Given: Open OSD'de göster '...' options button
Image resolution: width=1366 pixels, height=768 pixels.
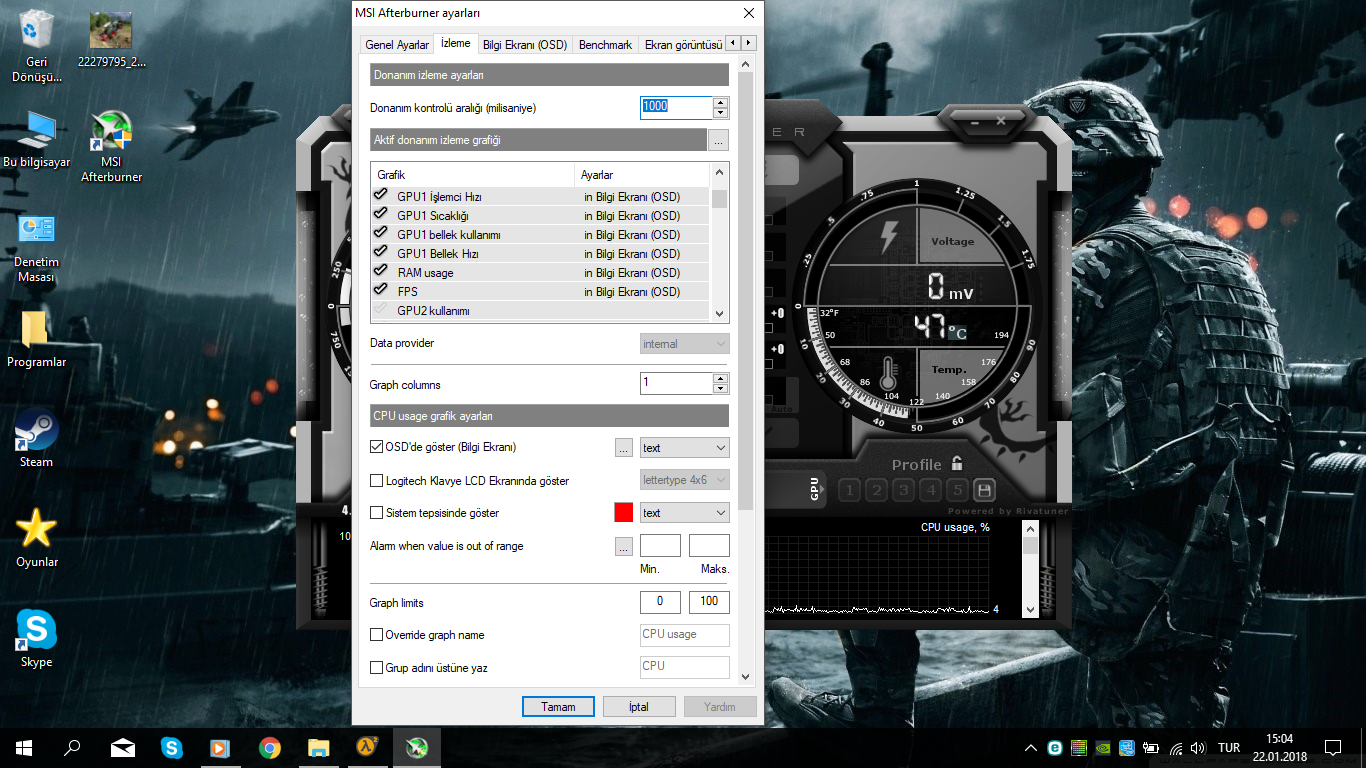Looking at the screenshot, I should coord(624,448).
